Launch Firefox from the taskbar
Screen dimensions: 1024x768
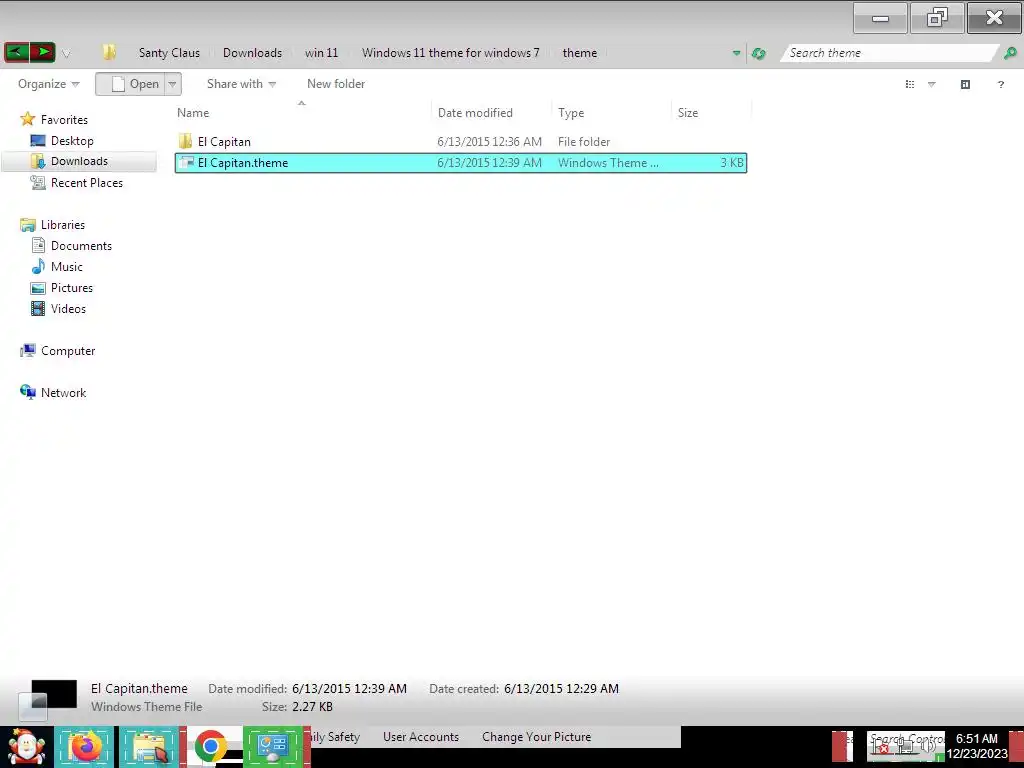(85, 747)
